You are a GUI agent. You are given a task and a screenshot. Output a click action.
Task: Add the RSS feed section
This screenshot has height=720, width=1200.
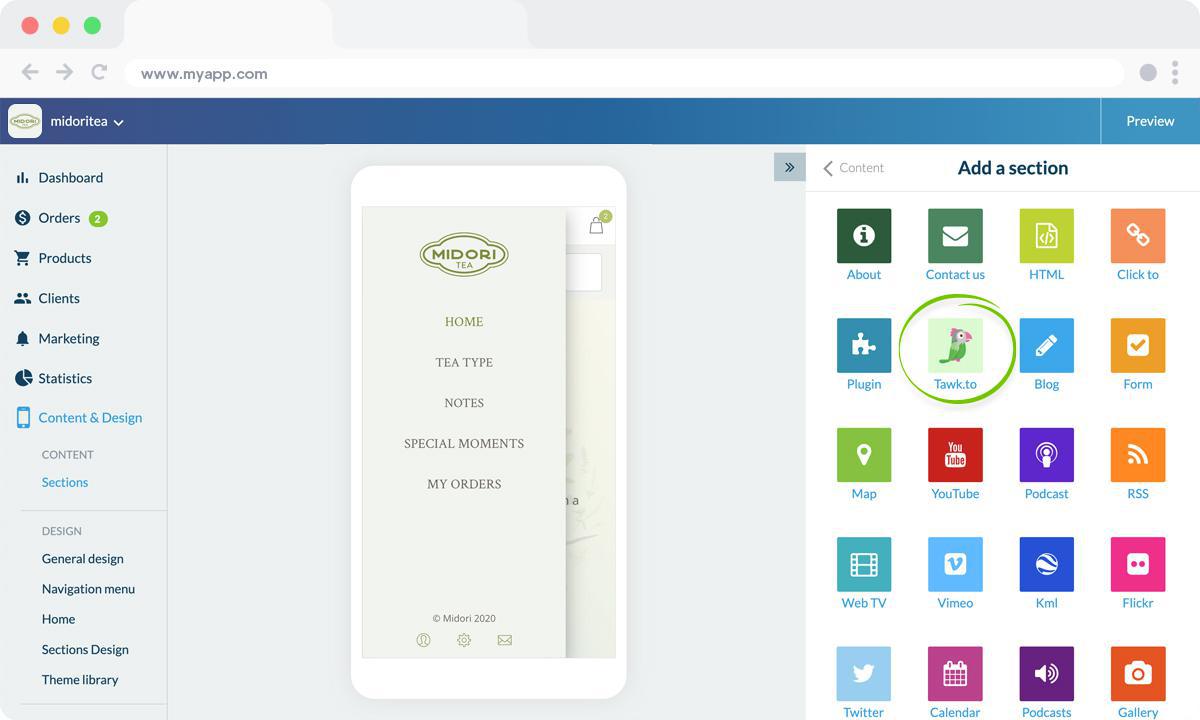tap(1137, 455)
